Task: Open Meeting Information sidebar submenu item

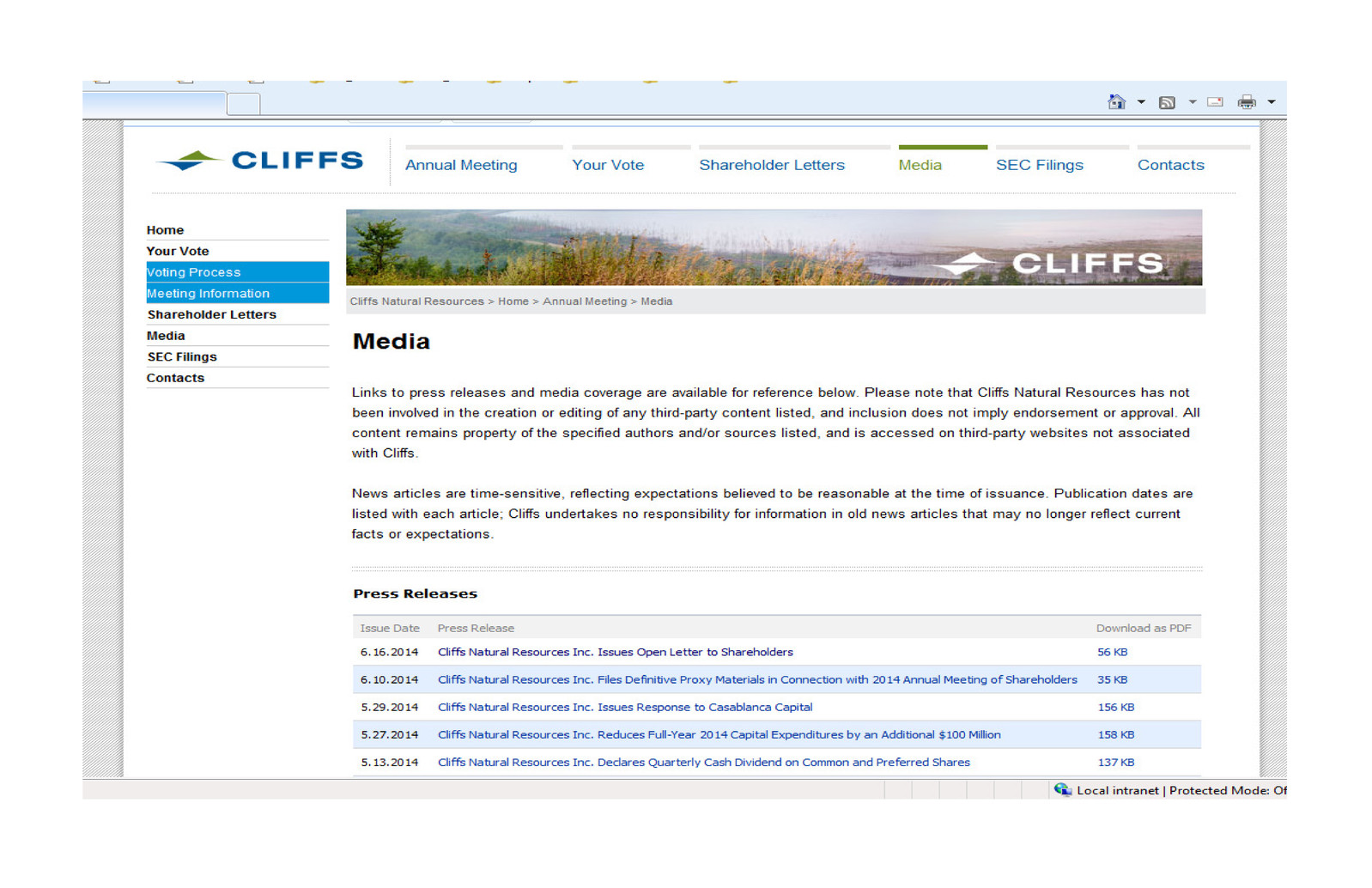Action: [238, 294]
